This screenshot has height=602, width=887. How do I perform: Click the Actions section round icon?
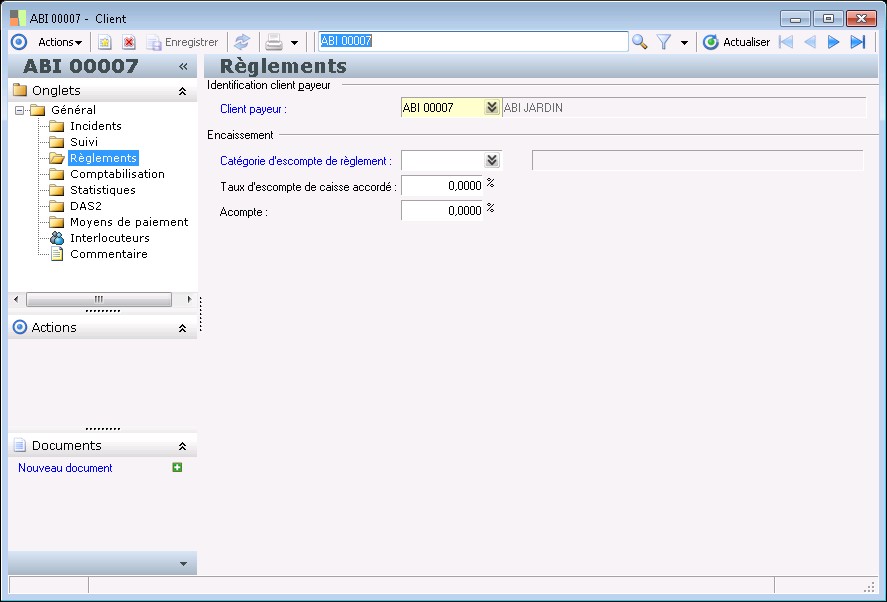[x=20, y=327]
